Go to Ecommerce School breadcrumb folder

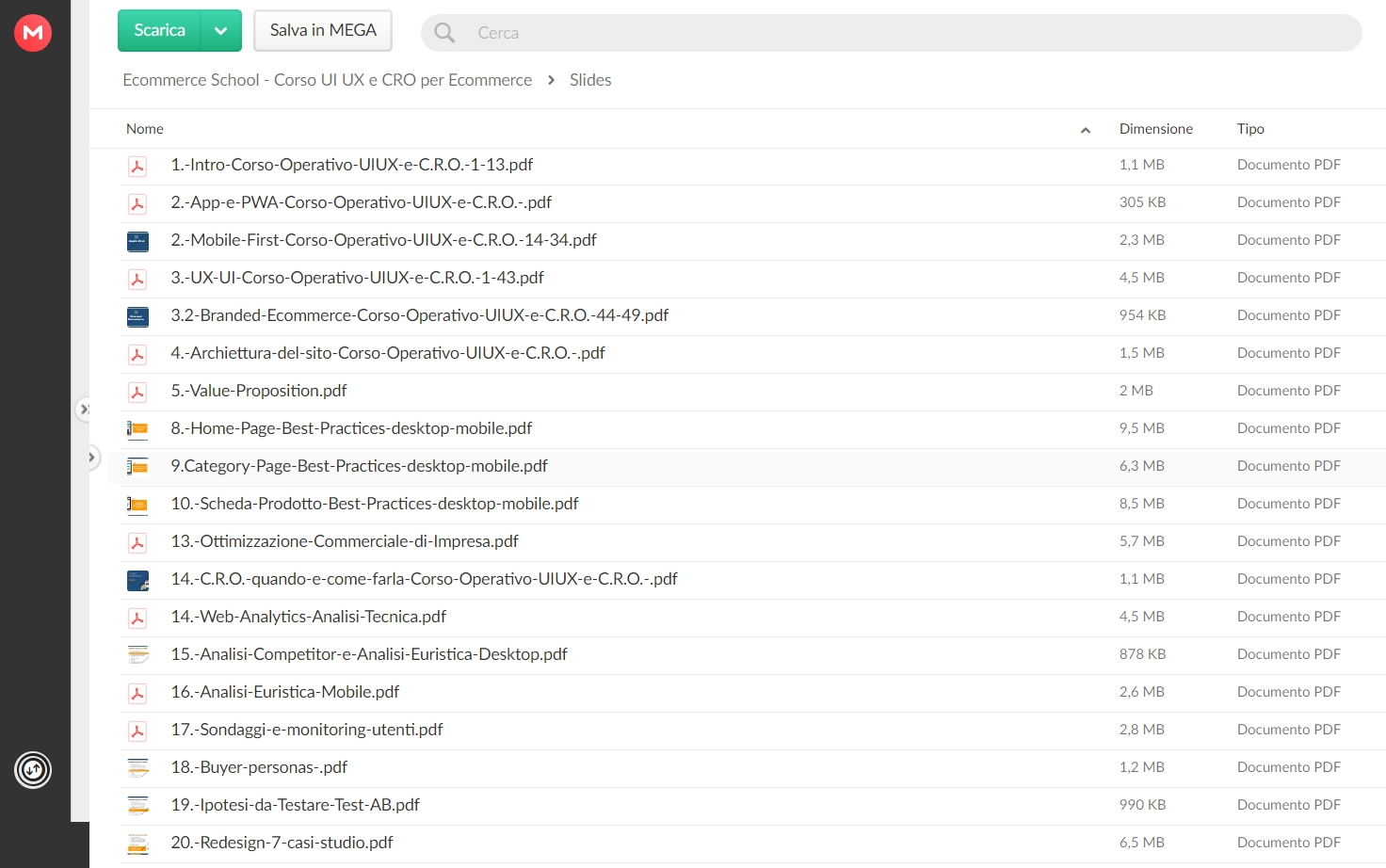coord(327,80)
